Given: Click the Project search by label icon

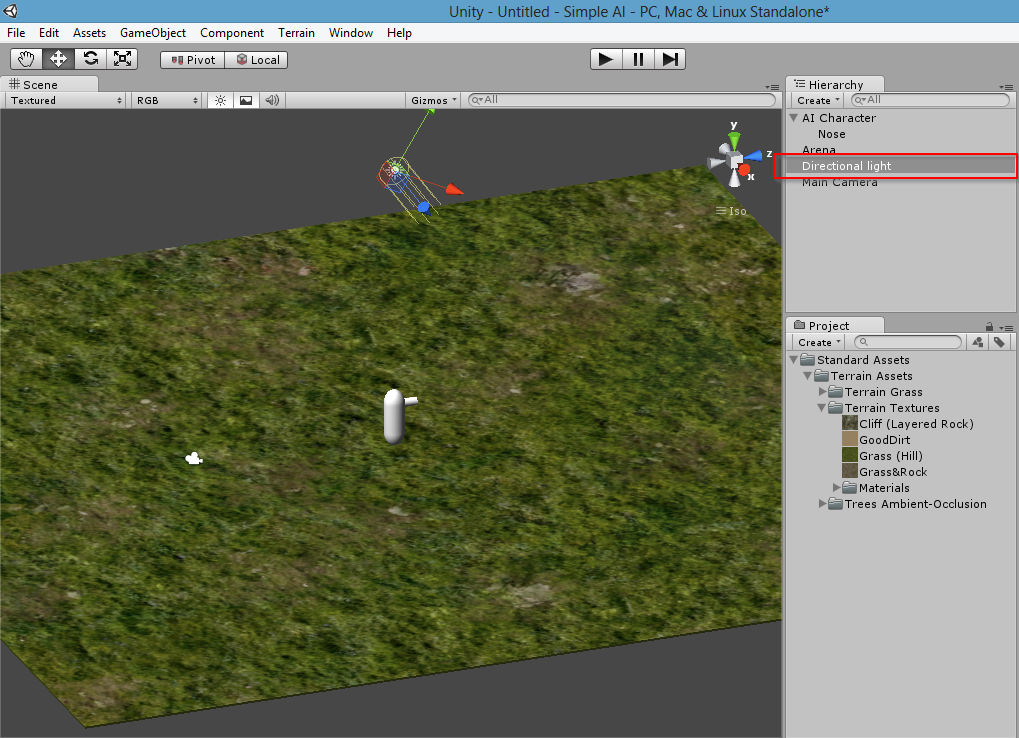Looking at the screenshot, I should point(998,342).
